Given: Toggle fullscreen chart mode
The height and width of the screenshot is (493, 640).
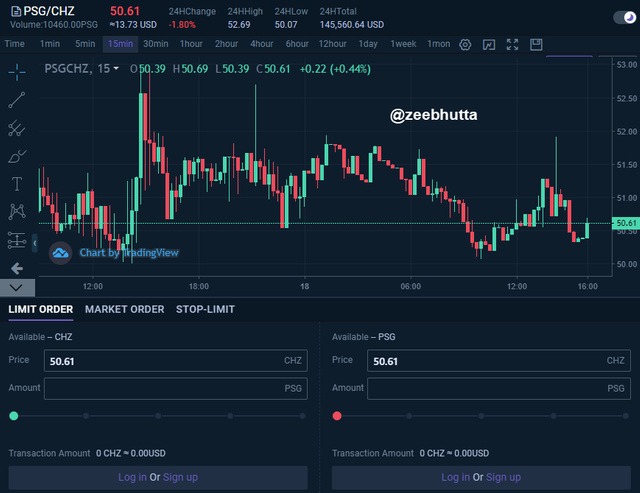Looking at the screenshot, I should 512,44.
